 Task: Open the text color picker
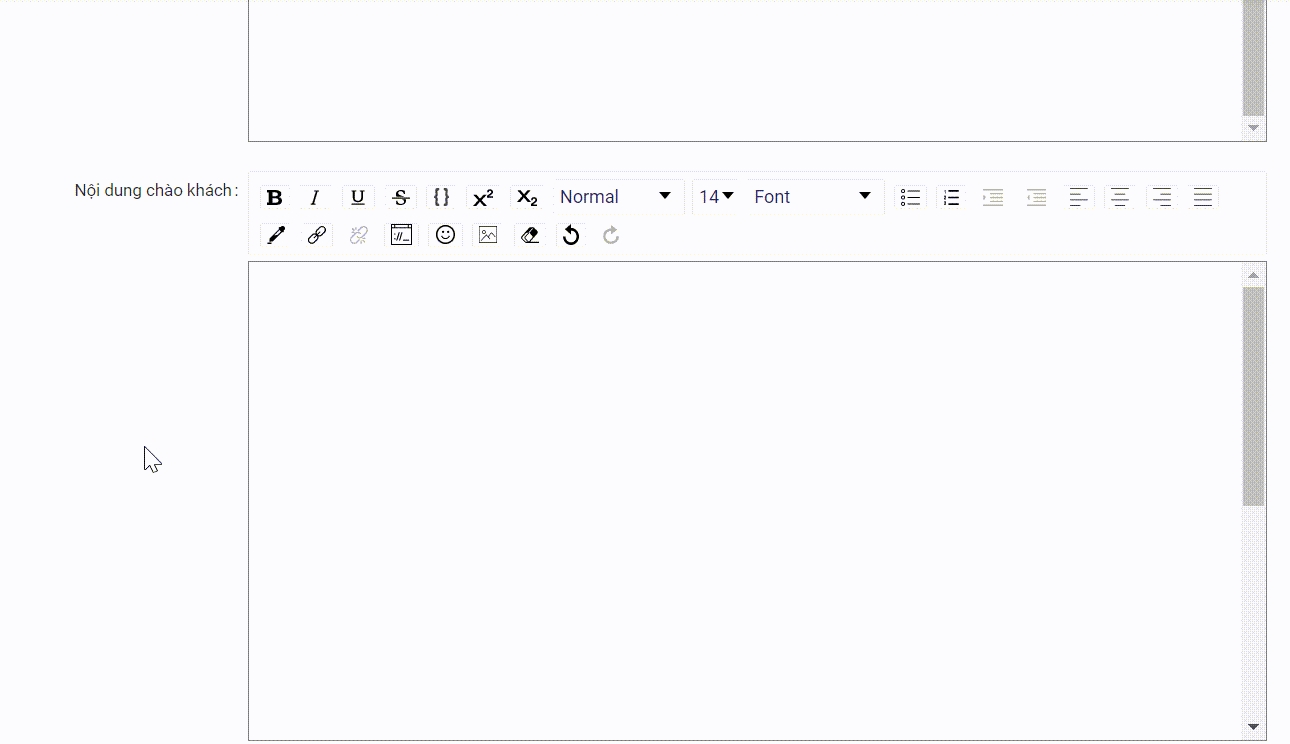tap(275, 235)
